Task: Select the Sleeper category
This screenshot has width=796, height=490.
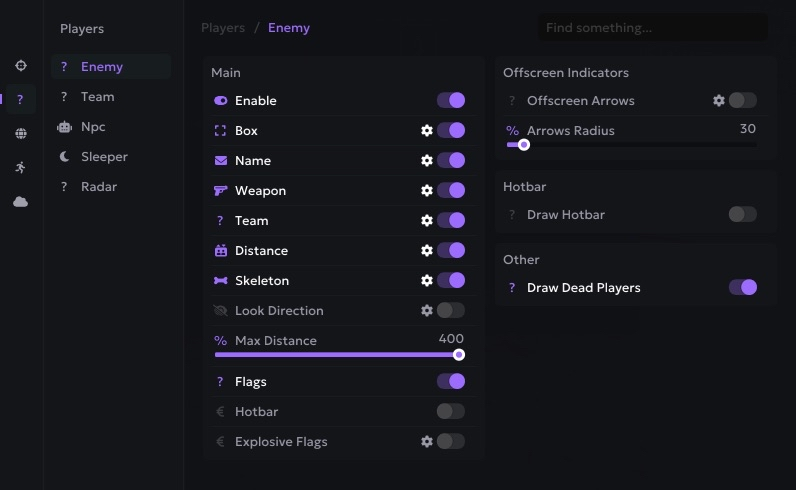Action: (x=104, y=157)
